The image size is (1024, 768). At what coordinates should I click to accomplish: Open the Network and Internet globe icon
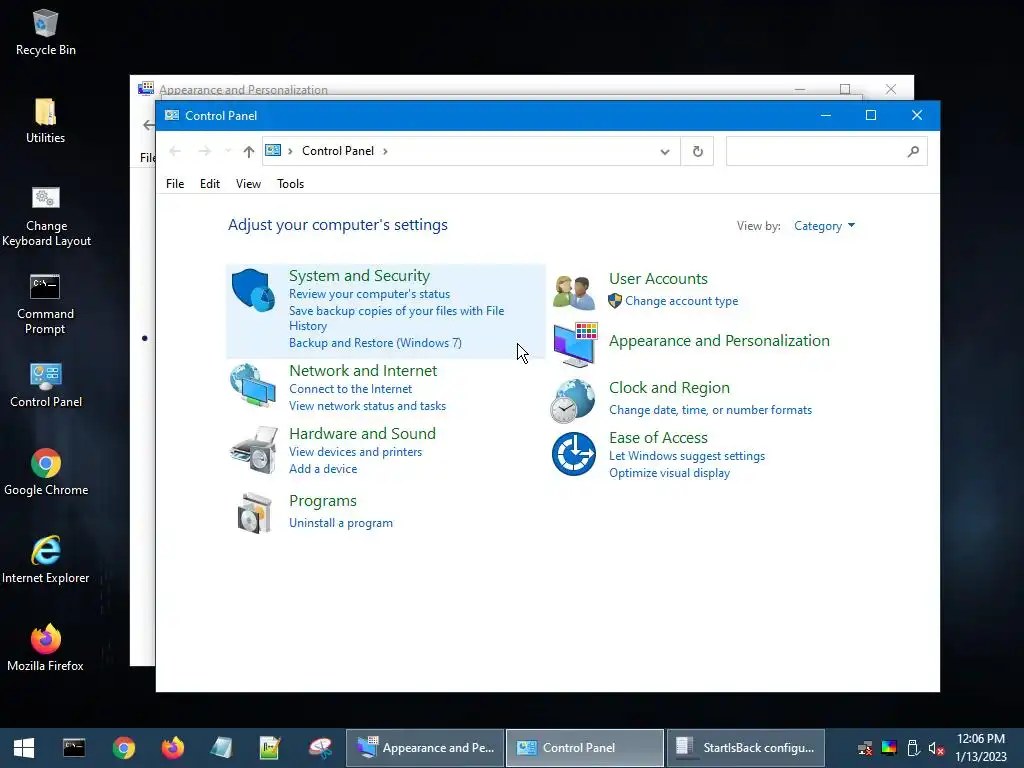pyautogui.click(x=253, y=386)
